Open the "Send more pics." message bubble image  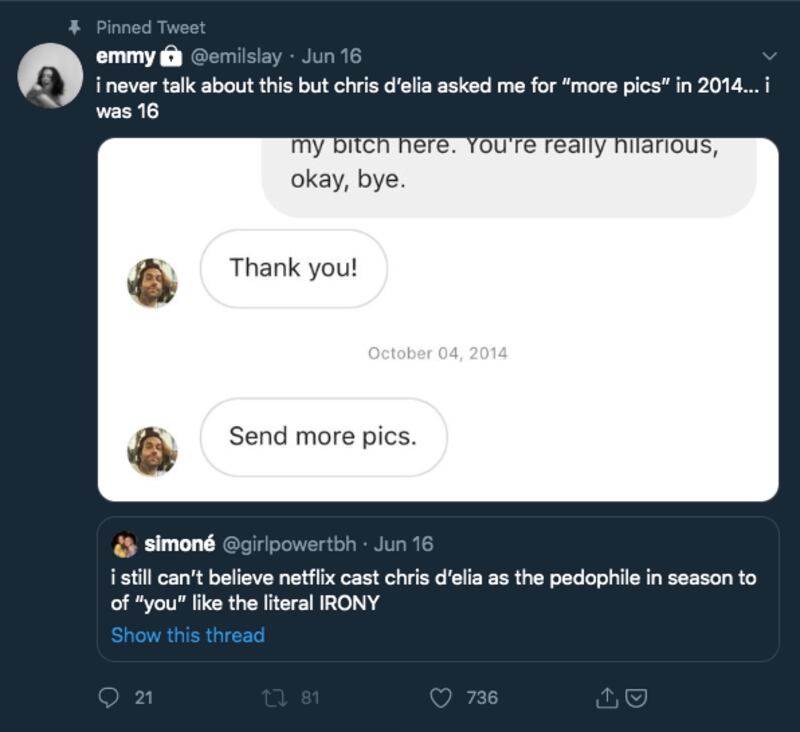tap(323, 437)
